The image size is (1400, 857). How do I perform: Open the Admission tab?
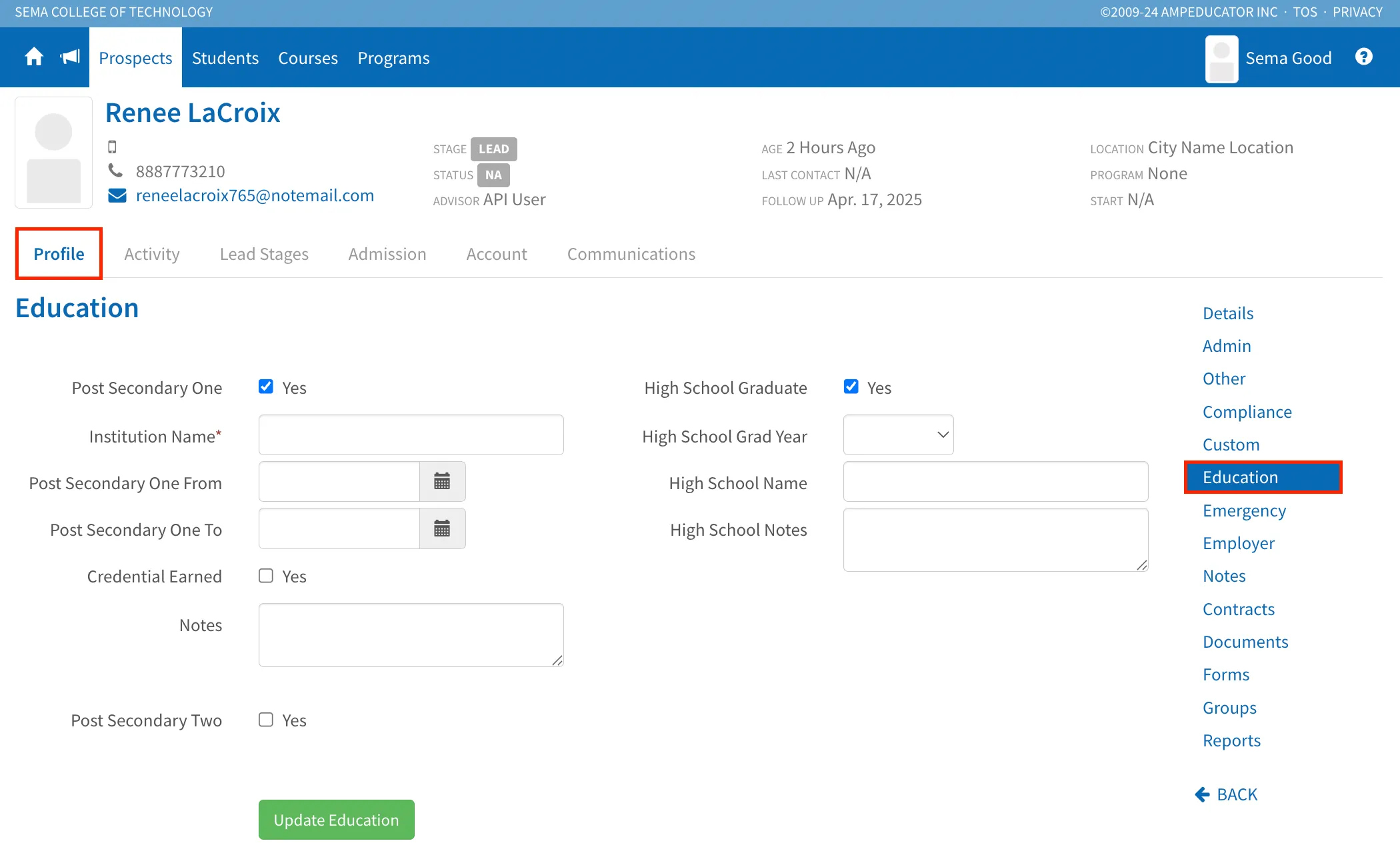(387, 254)
